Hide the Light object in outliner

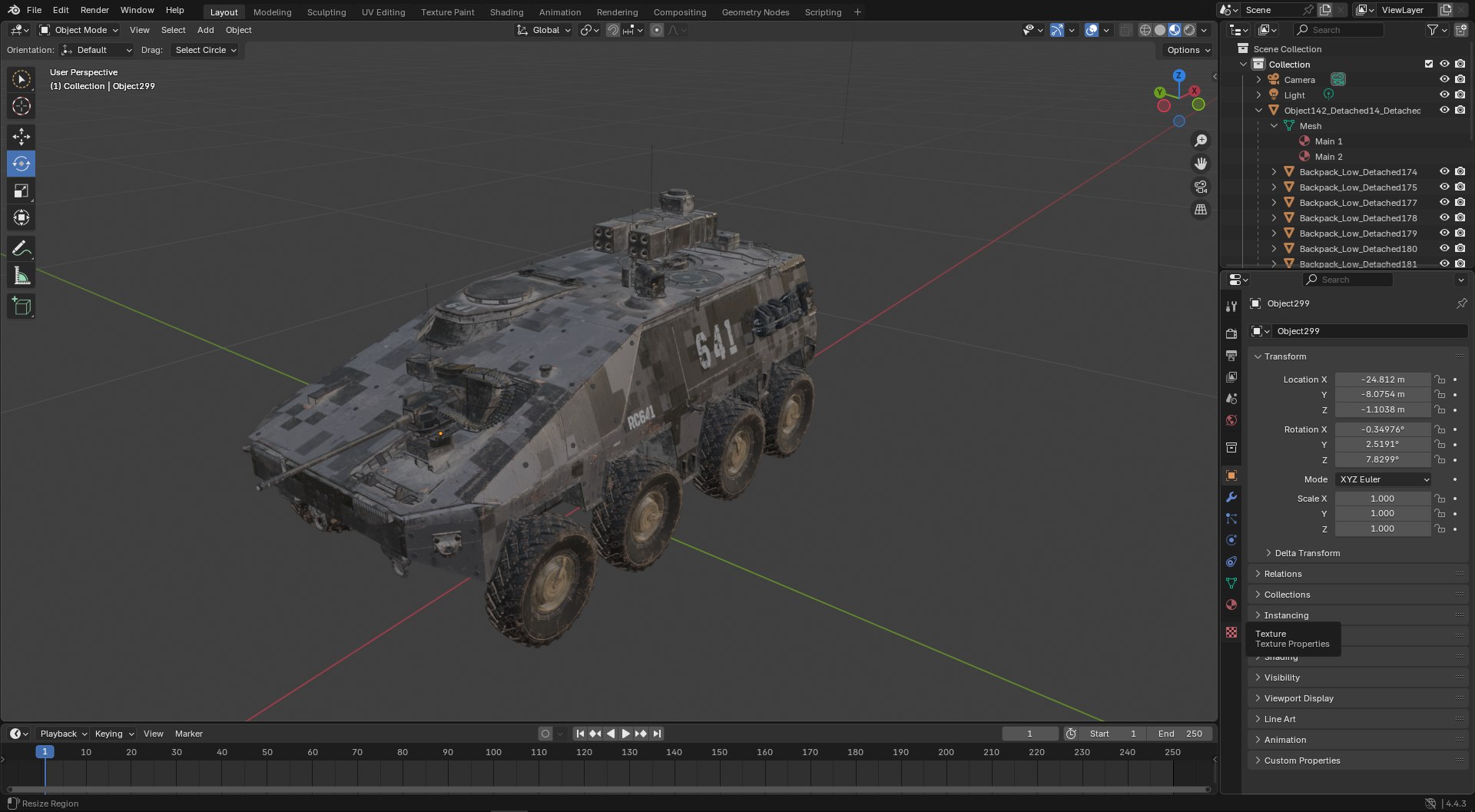click(1444, 94)
